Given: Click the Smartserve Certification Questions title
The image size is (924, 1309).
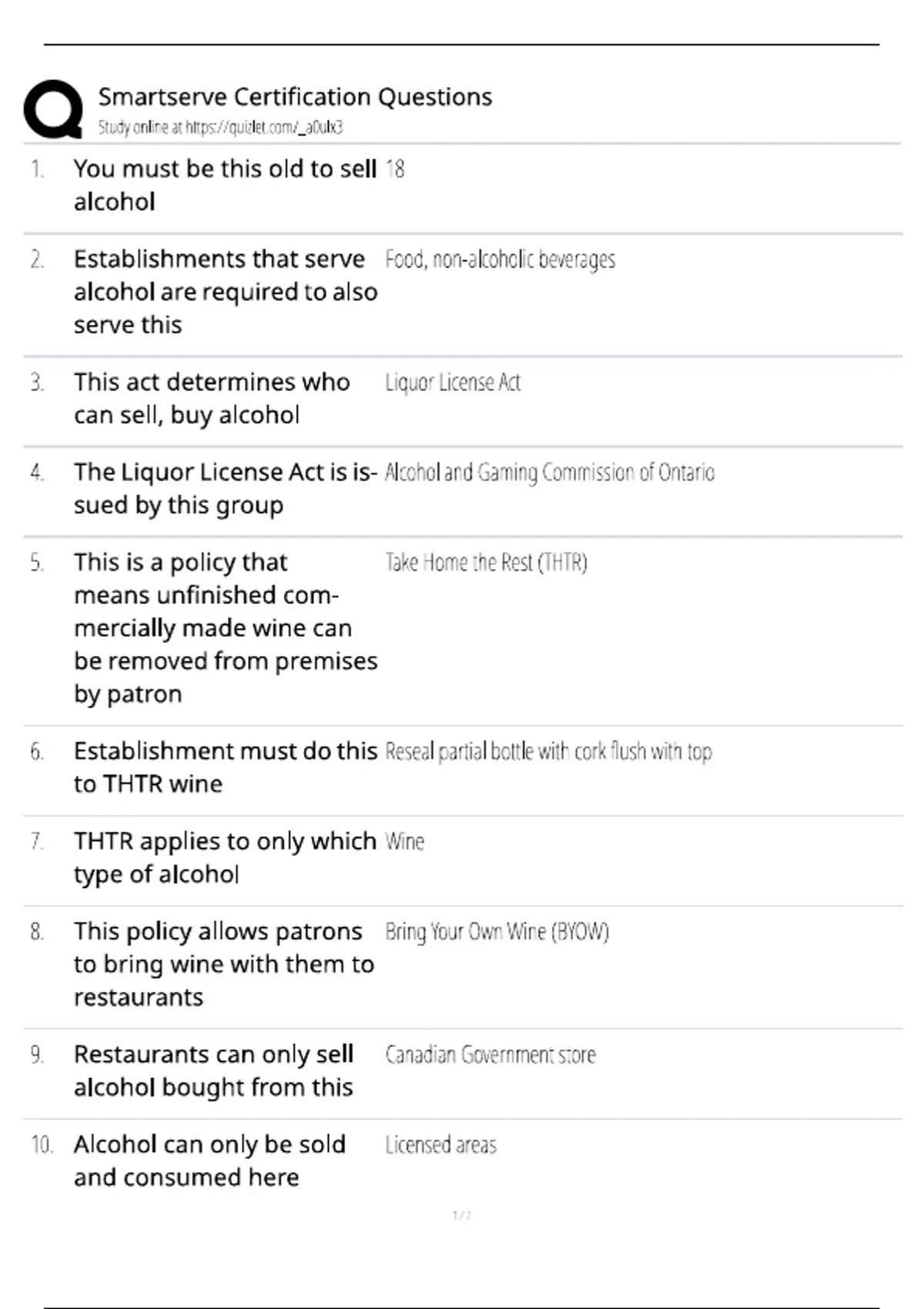Looking at the screenshot, I should coord(295,97).
